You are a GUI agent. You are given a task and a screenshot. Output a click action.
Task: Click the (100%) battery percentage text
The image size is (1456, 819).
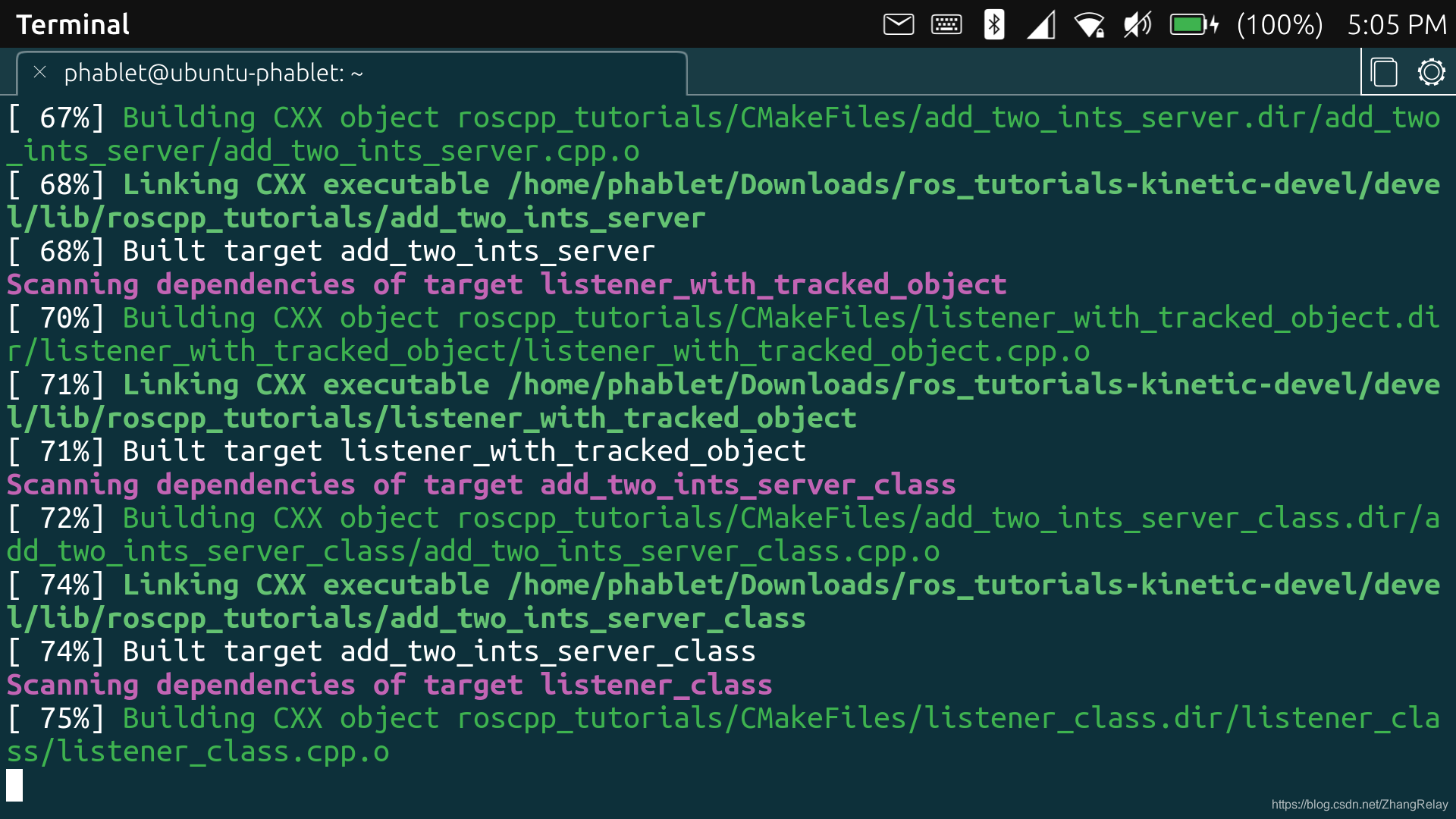click(1279, 24)
